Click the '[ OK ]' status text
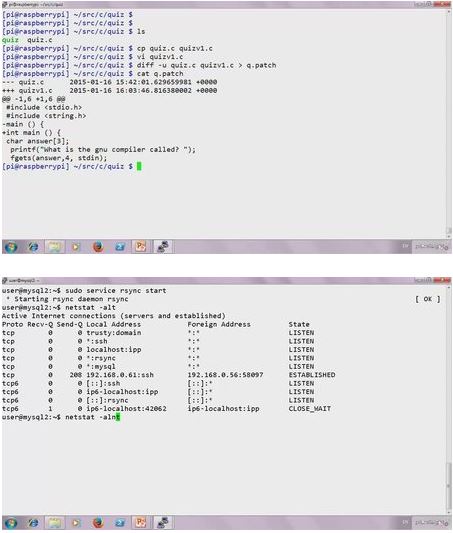Screen dimensions: 453x533 (x=428, y=299)
